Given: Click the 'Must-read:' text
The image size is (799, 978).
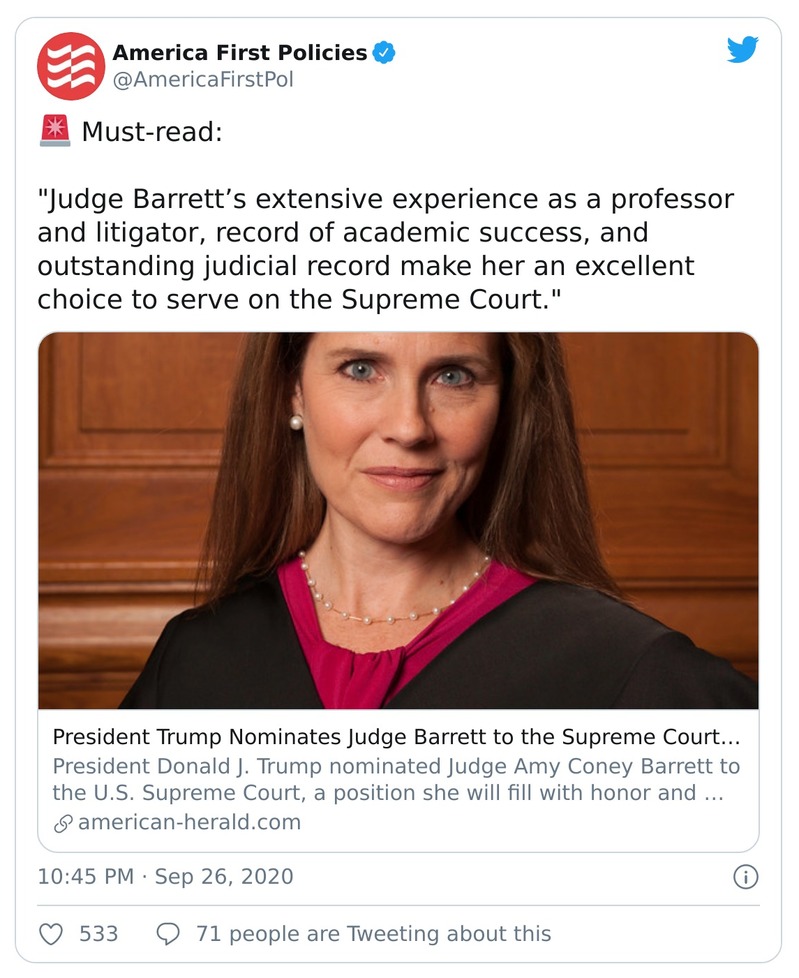Looking at the screenshot, I should tap(151, 131).
